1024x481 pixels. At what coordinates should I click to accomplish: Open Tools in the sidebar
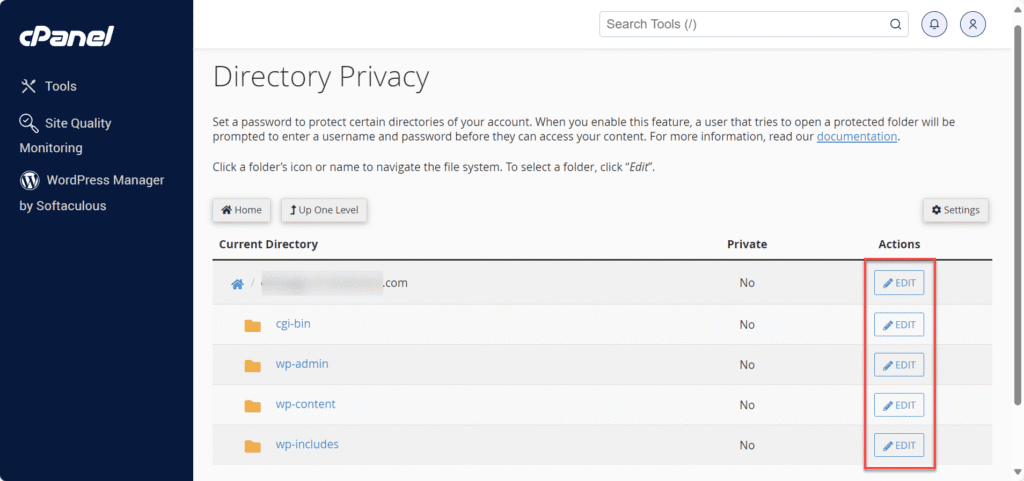pyautogui.click(x=60, y=86)
